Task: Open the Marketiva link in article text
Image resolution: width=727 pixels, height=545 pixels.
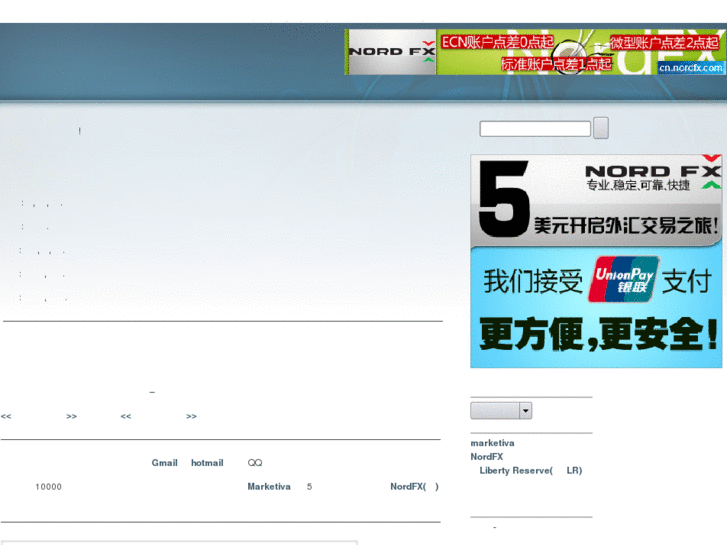Action: click(269, 487)
